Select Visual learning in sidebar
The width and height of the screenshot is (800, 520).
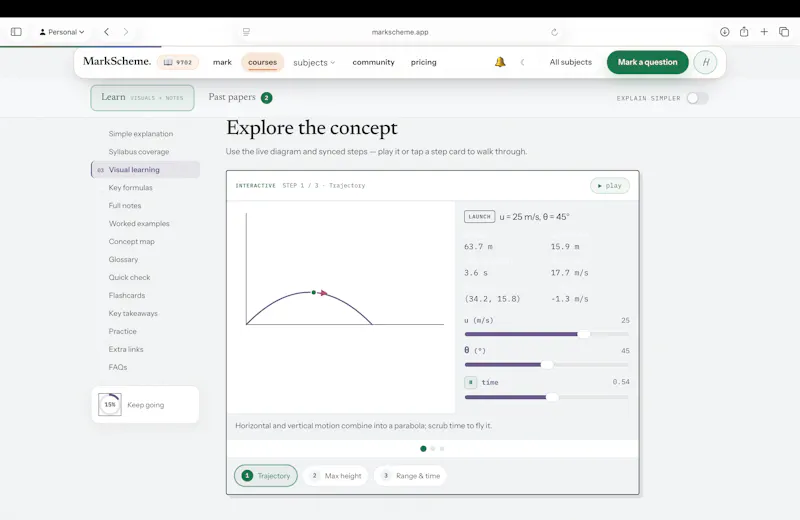145,169
